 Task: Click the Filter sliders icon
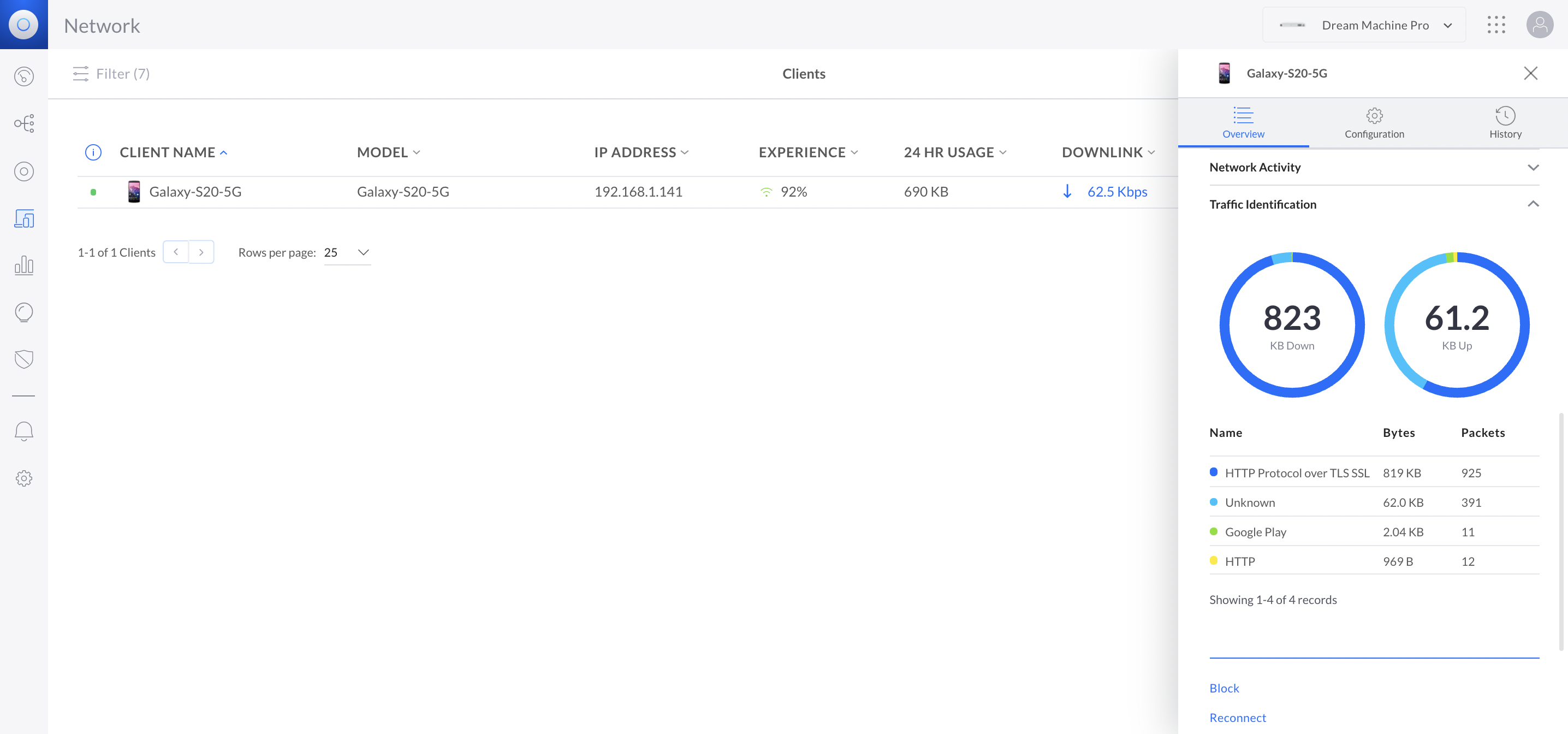point(80,74)
